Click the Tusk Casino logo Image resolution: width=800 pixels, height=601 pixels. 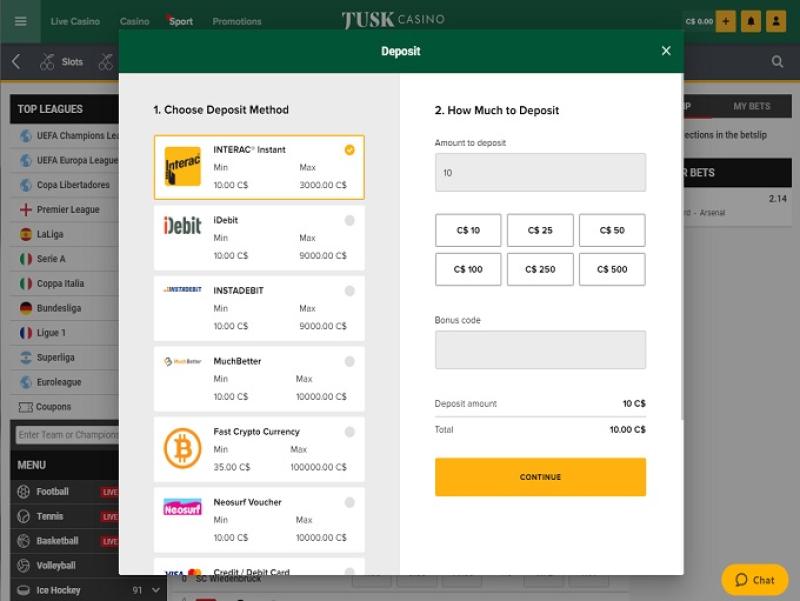pos(393,19)
